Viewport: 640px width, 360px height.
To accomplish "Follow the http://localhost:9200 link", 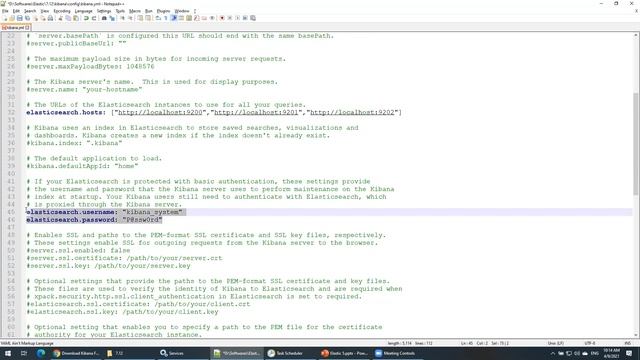I will (x=160, y=112).
